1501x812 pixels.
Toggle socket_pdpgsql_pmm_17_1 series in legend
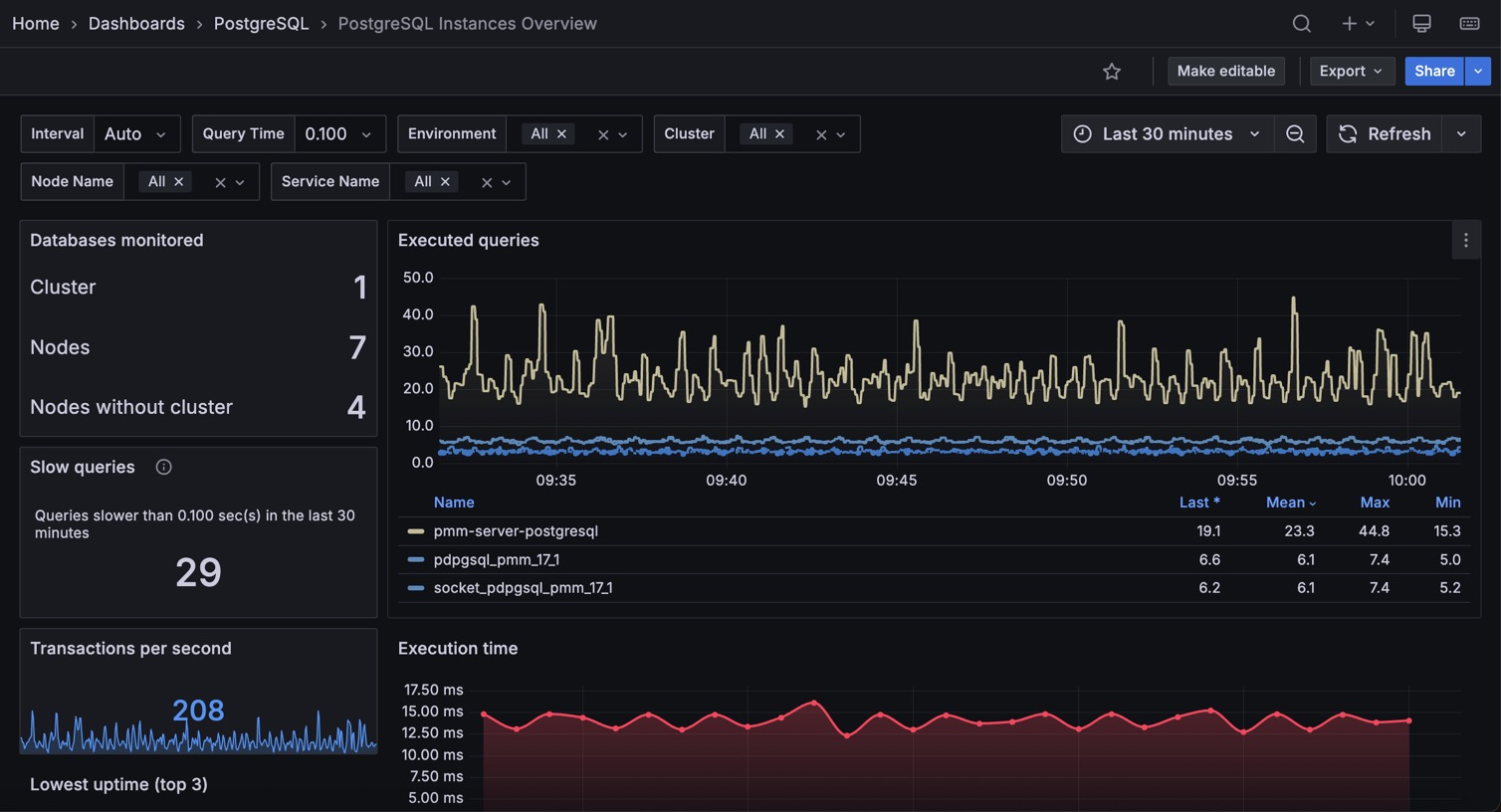523,588
